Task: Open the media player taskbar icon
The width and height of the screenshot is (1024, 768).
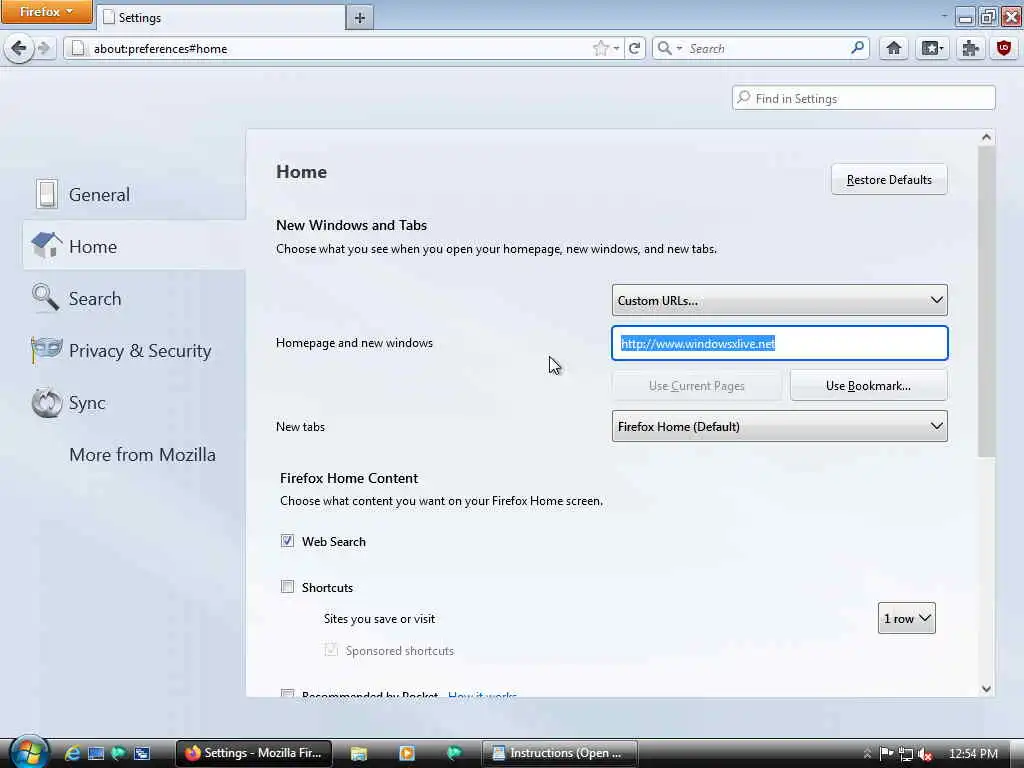Action: click(406, 753)
